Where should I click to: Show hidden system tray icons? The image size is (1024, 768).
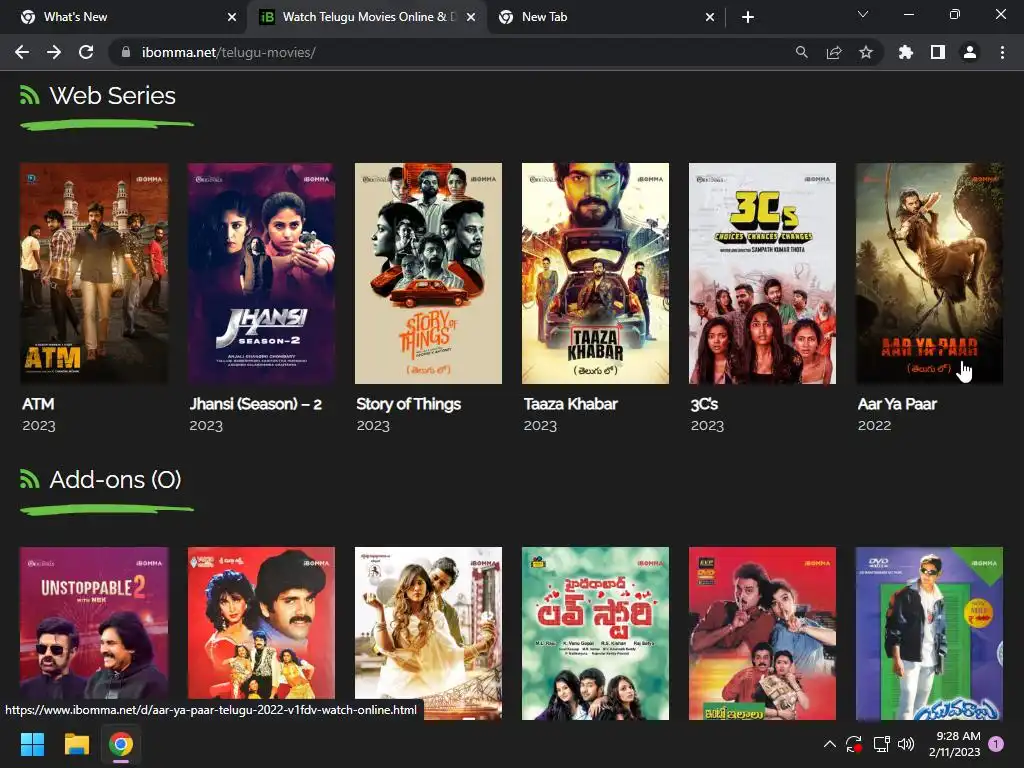[x=829, y=744]
